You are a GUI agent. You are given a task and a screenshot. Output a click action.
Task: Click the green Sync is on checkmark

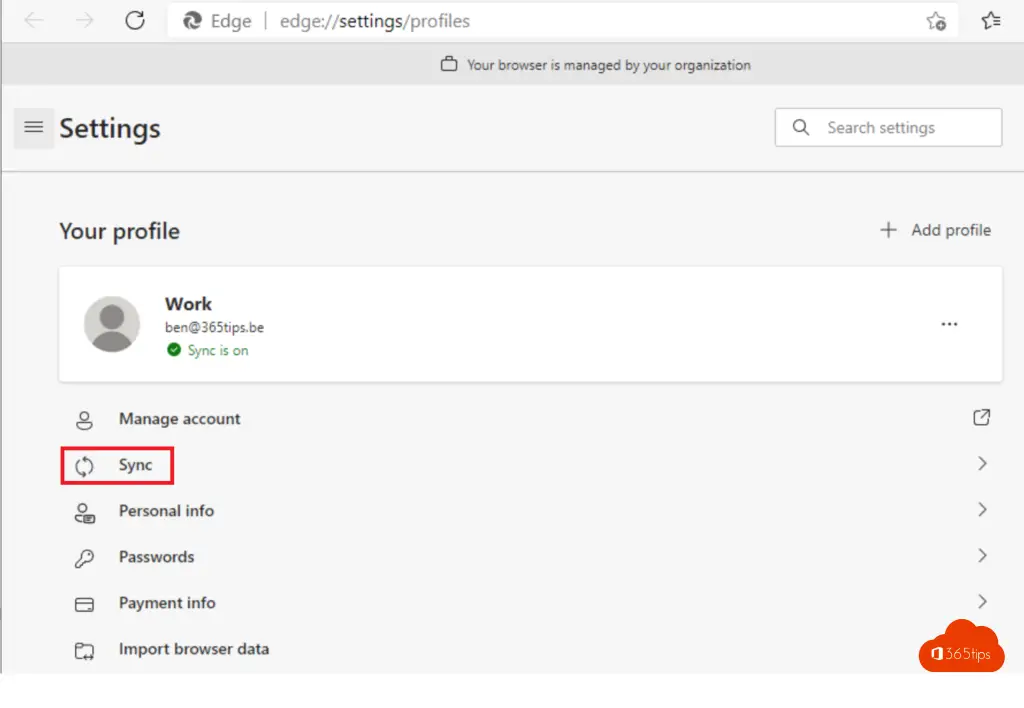tap(174, 350)
